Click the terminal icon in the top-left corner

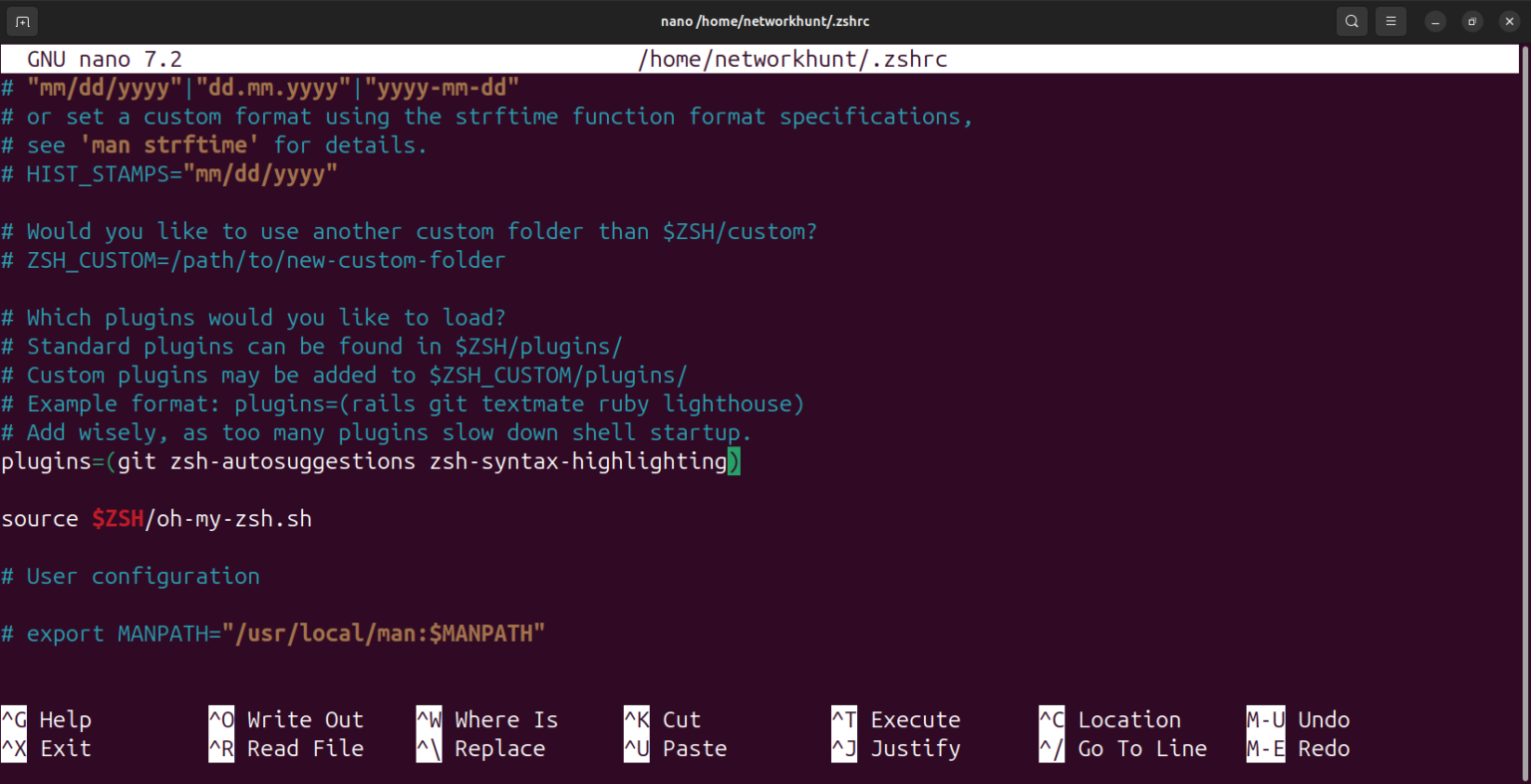[x=21, y=20]
